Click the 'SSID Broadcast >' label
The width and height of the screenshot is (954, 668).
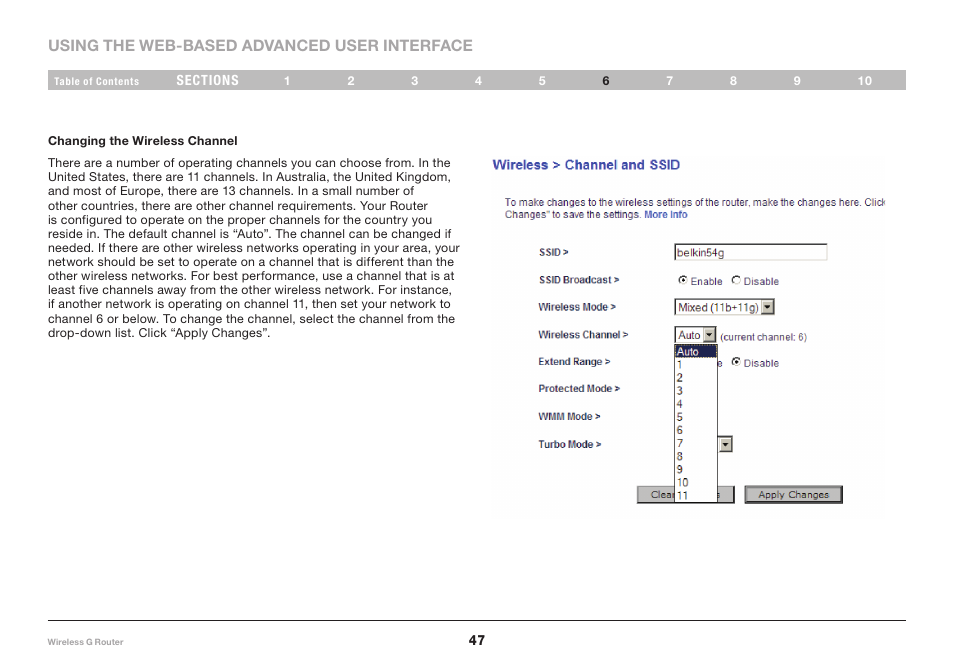(579, 280)
